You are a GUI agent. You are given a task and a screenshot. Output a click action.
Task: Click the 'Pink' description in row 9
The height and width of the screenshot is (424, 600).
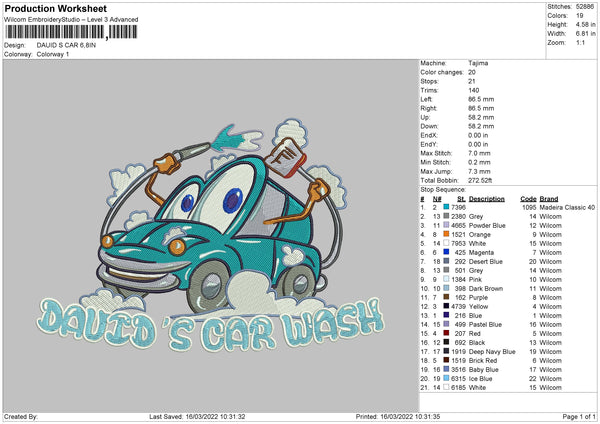475,279
